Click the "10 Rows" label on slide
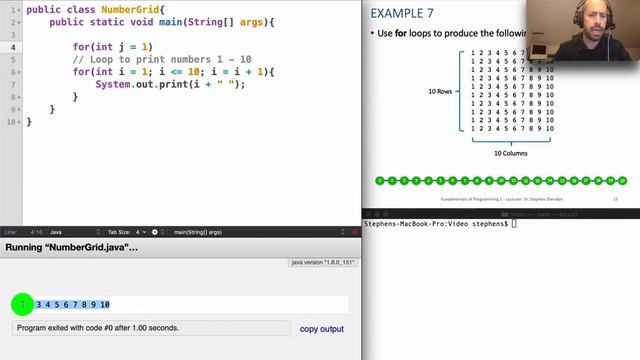 (440, 91)
